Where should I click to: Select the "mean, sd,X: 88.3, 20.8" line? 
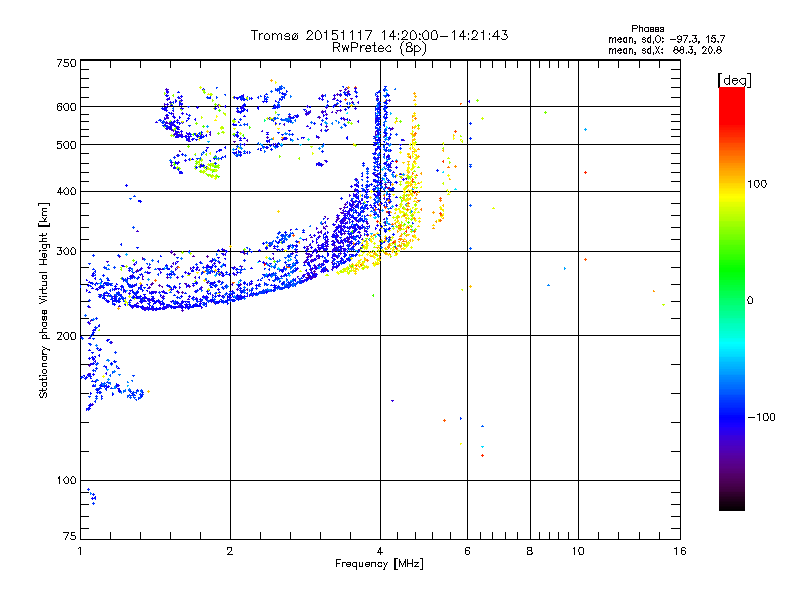[x=665, y=50]
